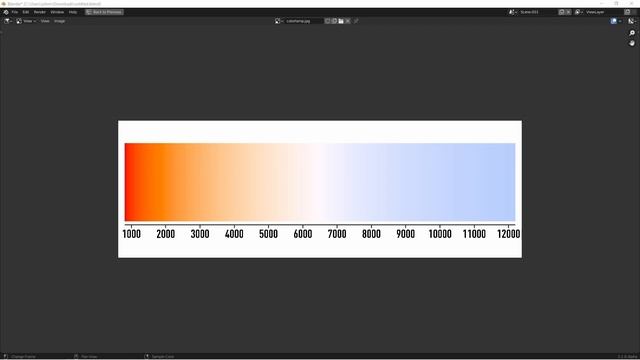640x360 pixels.
Task: Click the light blue end of gradient
Action: 510,182
